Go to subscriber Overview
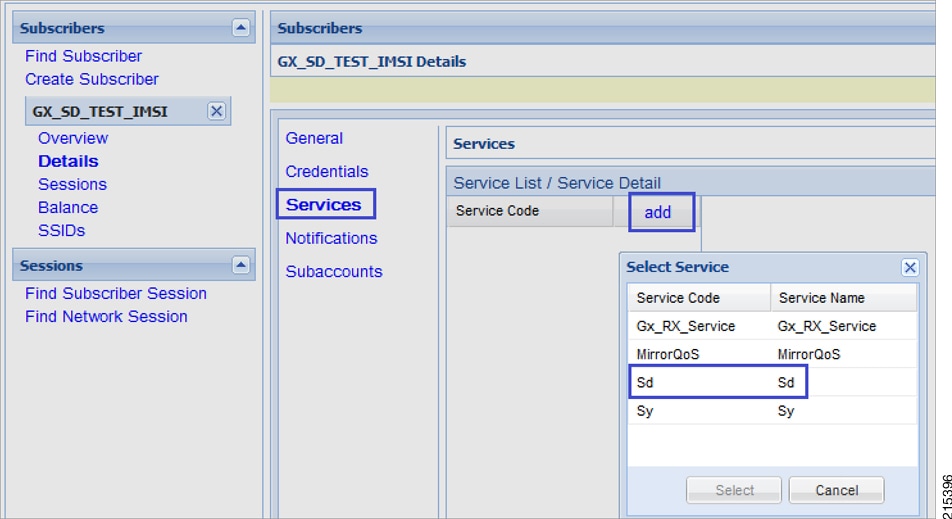 [x=73, y=138]
